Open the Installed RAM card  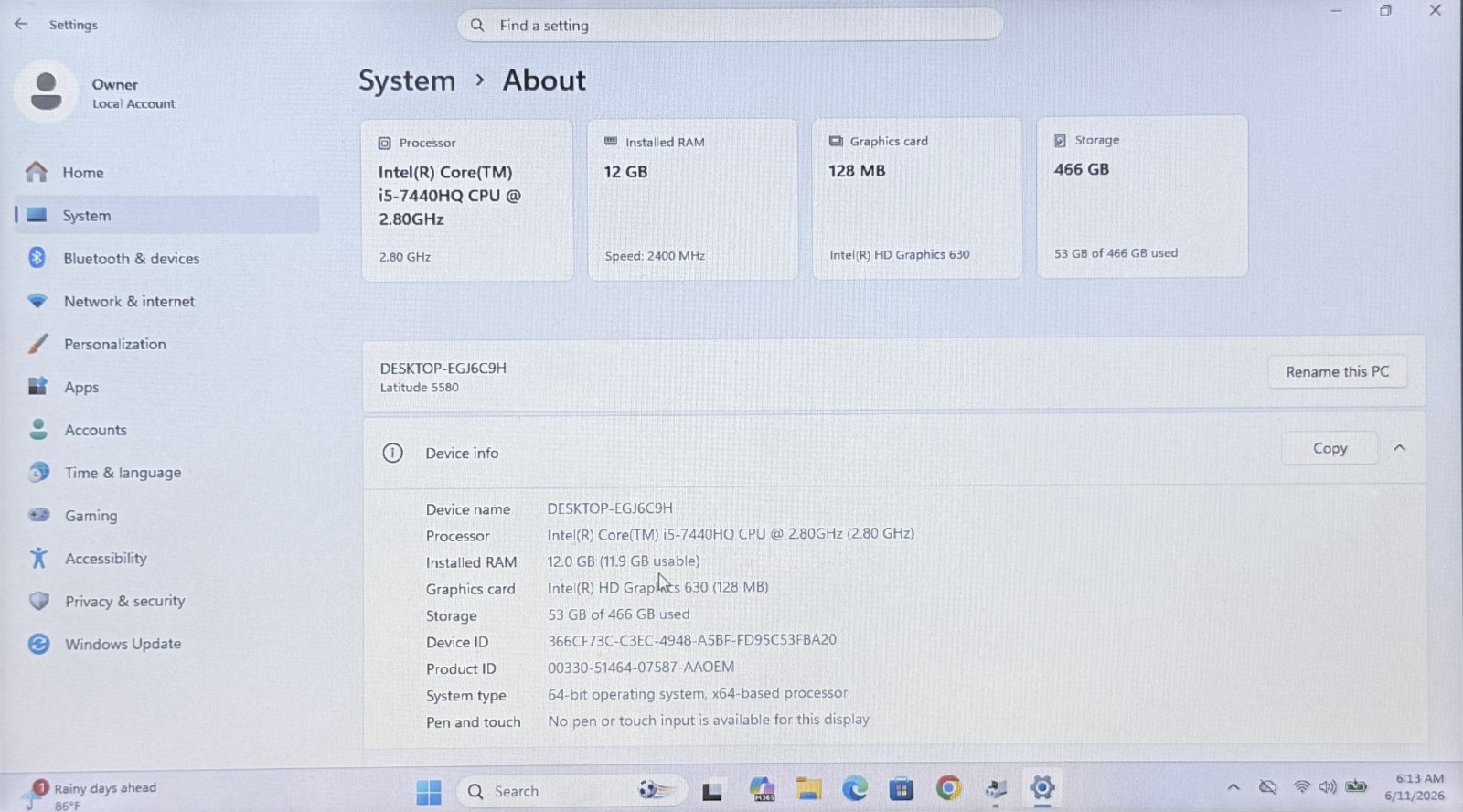pyautogui.click(x=692, y=198)
